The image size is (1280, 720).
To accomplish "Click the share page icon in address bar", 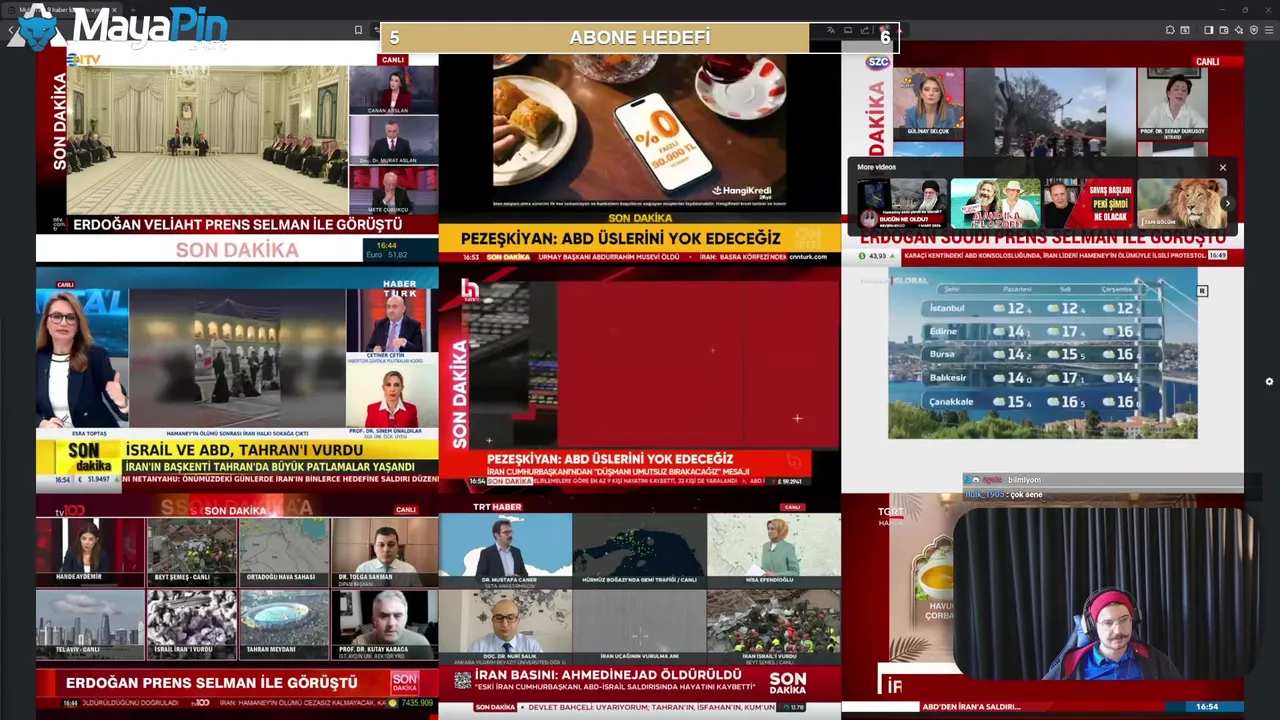I will point(865,30).
